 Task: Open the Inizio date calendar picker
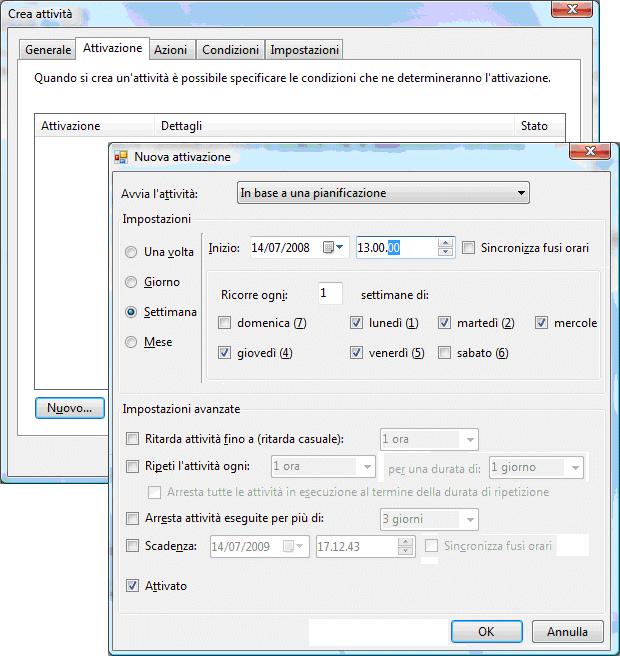[x=333, y=247]
